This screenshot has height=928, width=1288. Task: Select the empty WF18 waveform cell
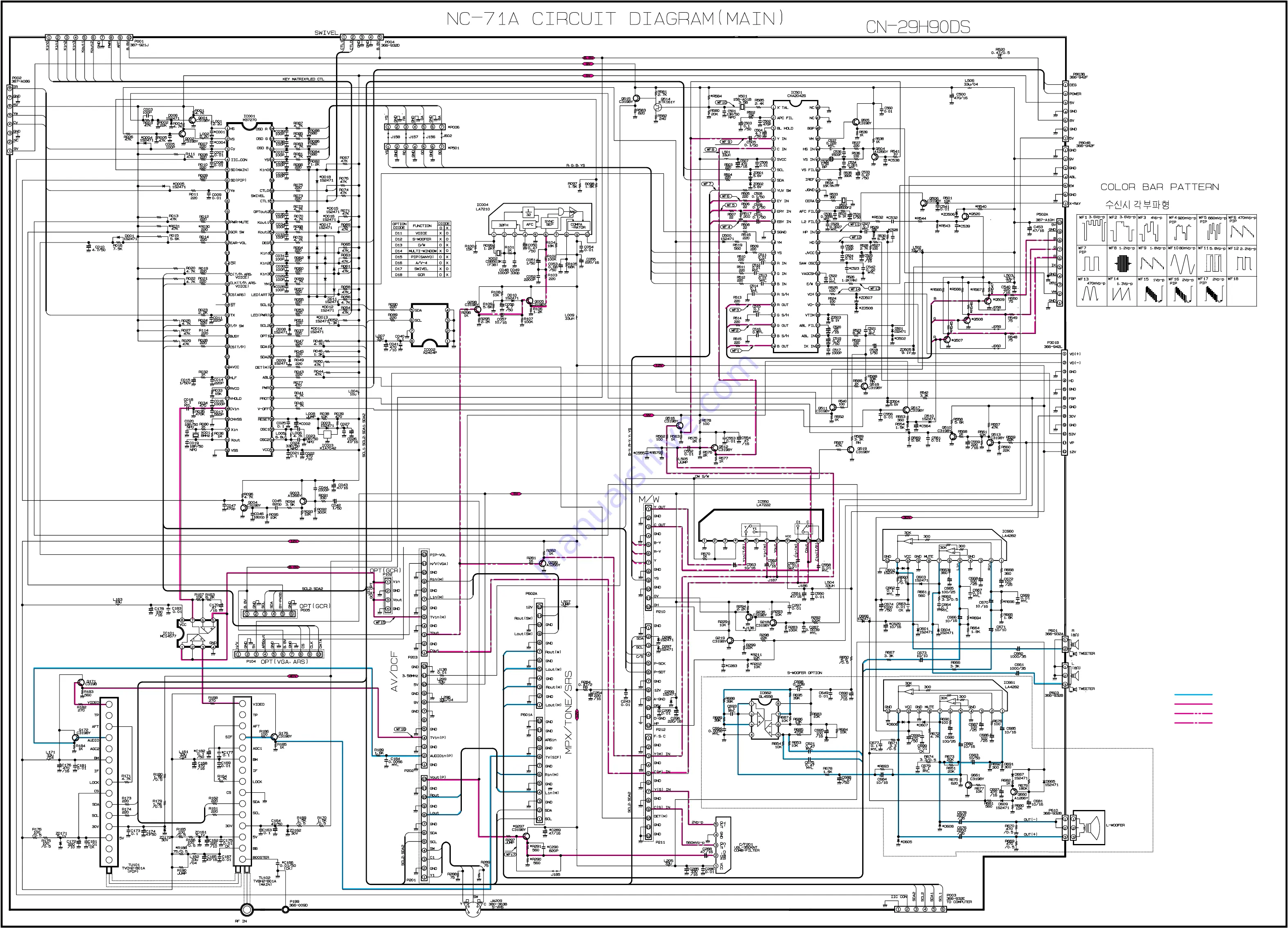pyautogui.click(x=1241, y=291)
